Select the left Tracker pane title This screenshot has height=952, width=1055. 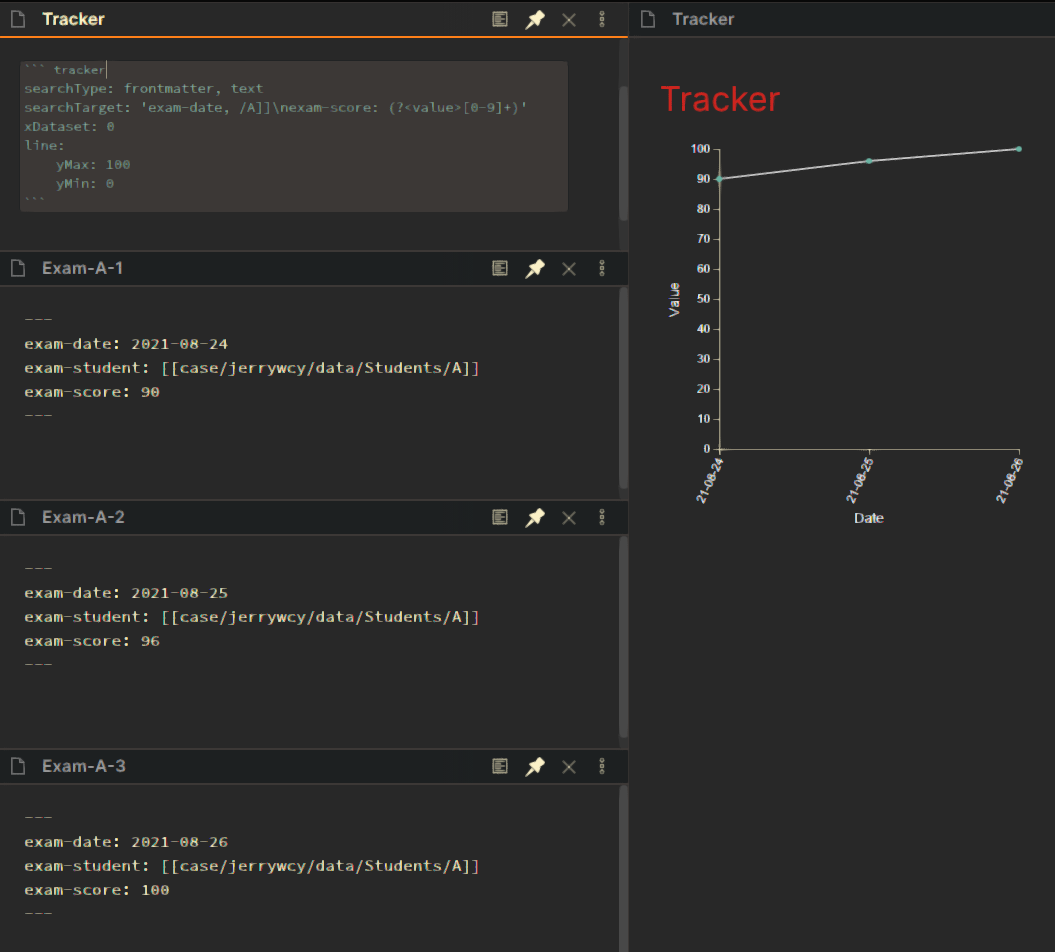(73, 20)
